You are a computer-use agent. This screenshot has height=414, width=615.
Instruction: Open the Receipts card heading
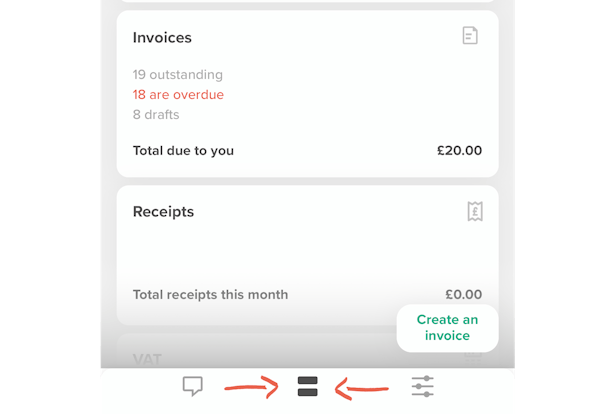point(163,212)
